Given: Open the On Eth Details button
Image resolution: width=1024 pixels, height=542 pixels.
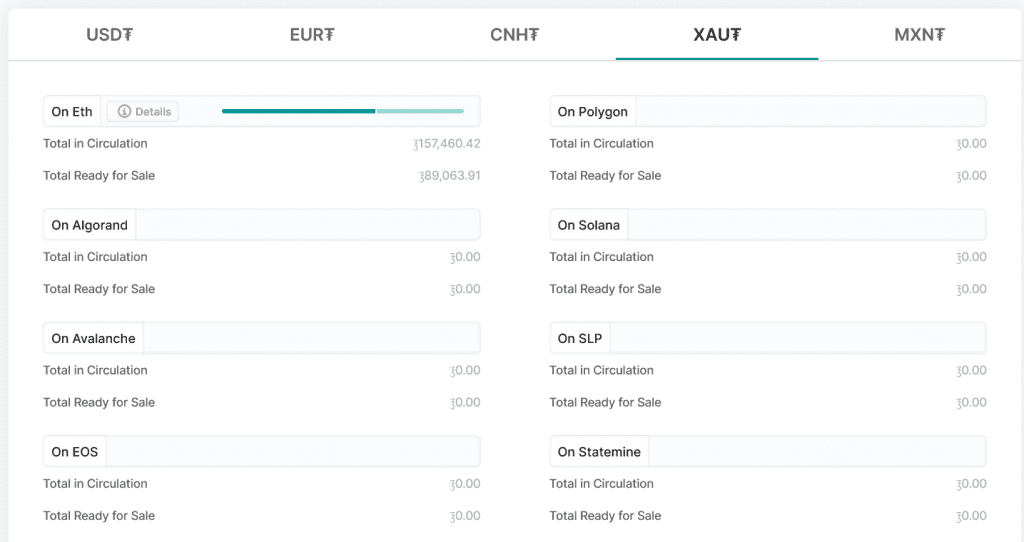Looking at the screenshot, I should tap(143, 112).
